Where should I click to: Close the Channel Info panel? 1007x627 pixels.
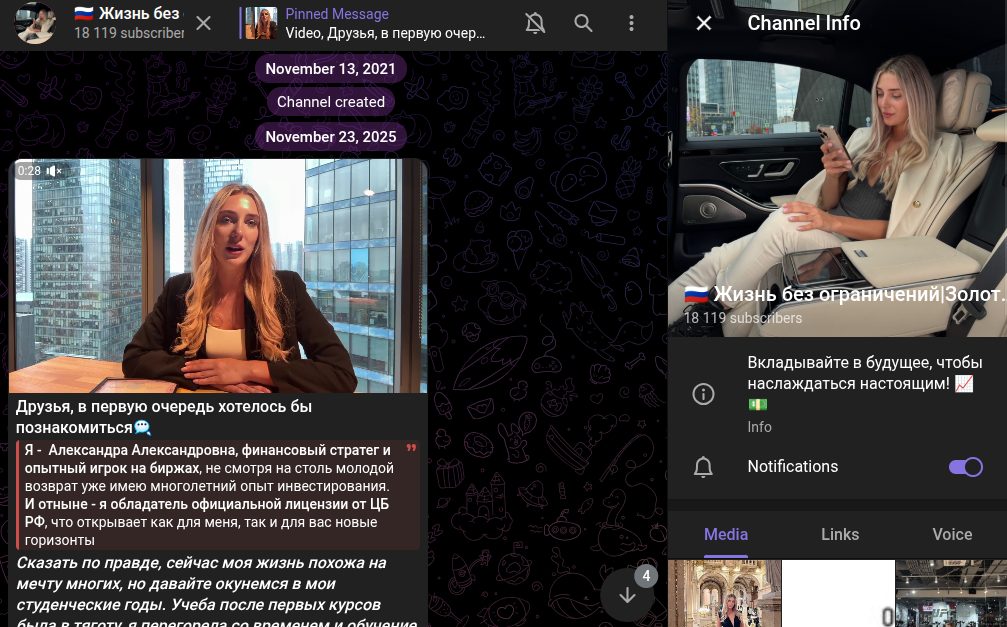704,23
